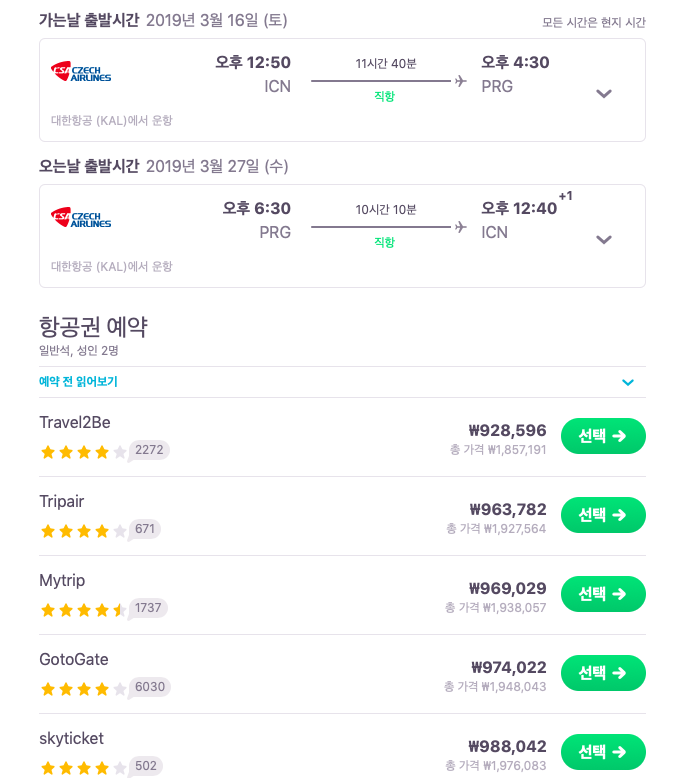This screenshot has height=778, width=684.
Task: Select the Tripair offer at ₩963,782
Action: click(603, 515)
